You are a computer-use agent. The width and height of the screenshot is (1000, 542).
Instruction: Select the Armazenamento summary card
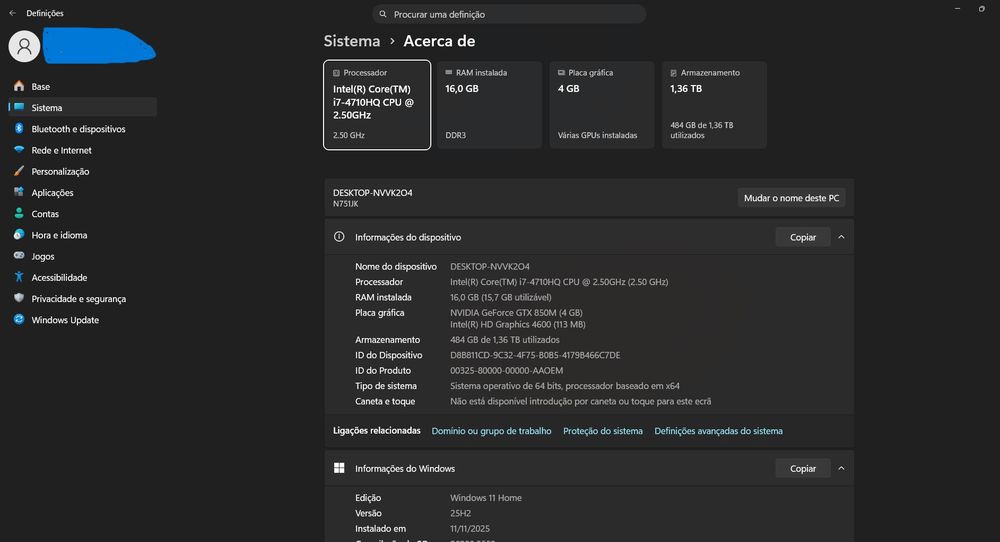[714, 105]
